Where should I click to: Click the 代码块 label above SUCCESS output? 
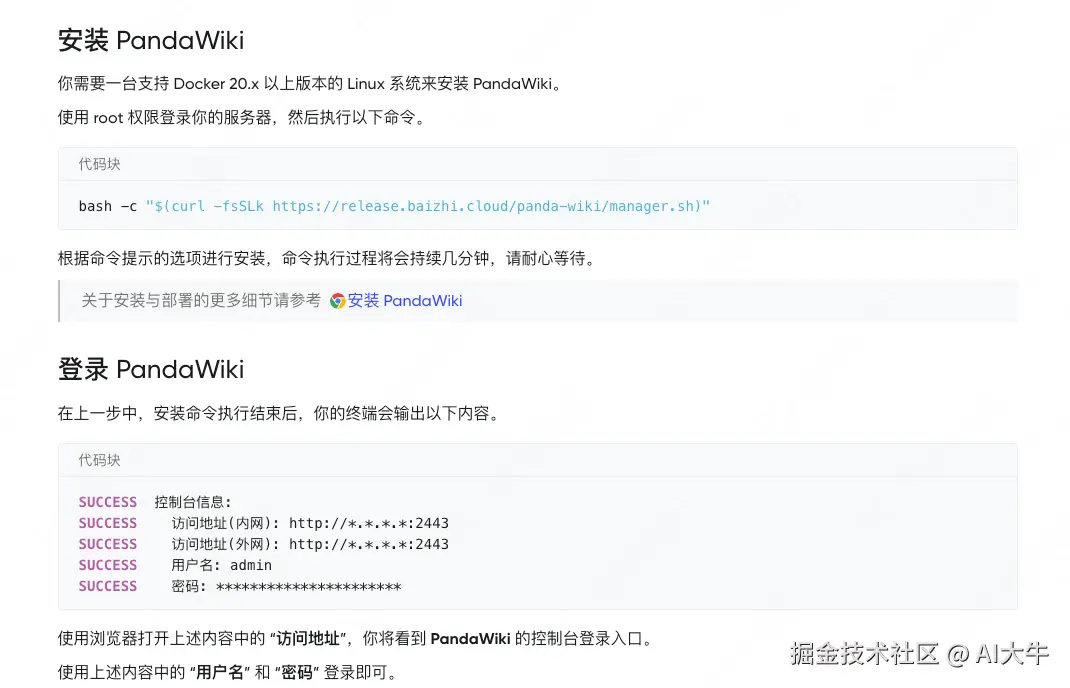point(100,460)
